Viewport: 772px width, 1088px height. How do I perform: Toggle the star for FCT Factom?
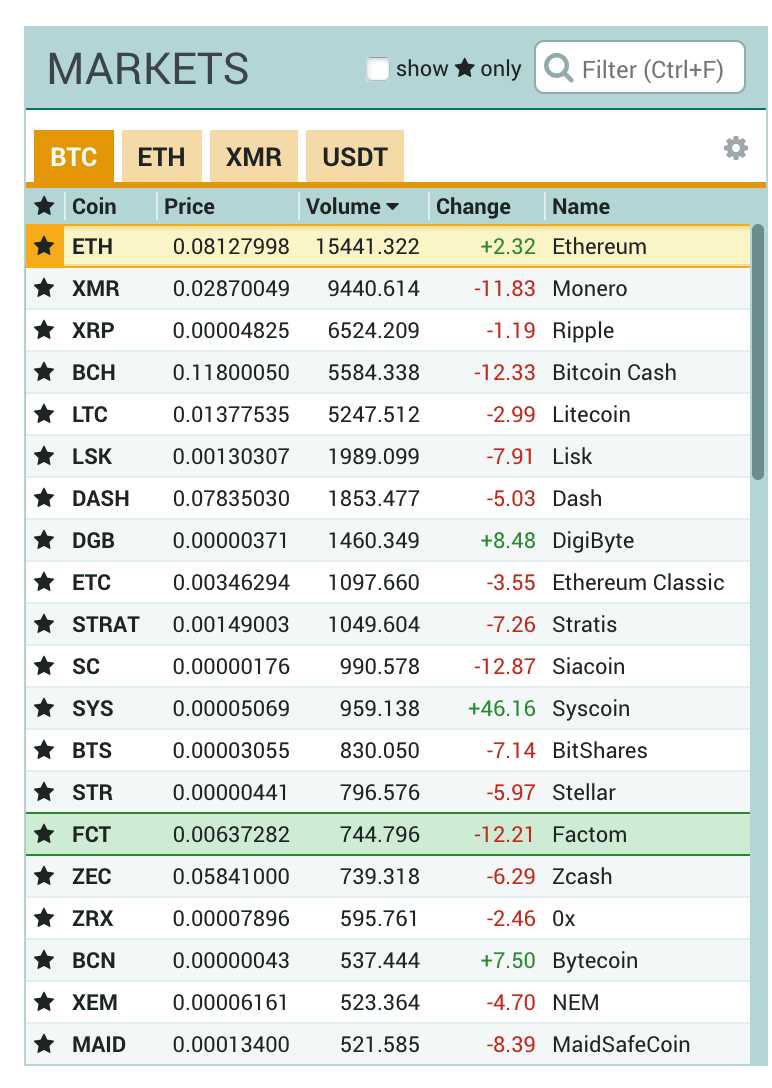click(x=44, y=835)
